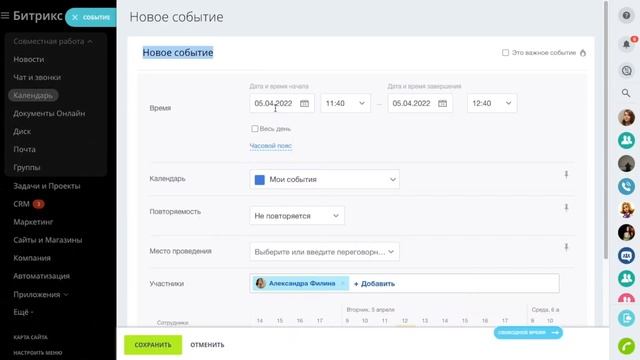Click the Битрикс logo text
Image resolution: width=640 pixels, height=360 pixels.
coord(38,16)
